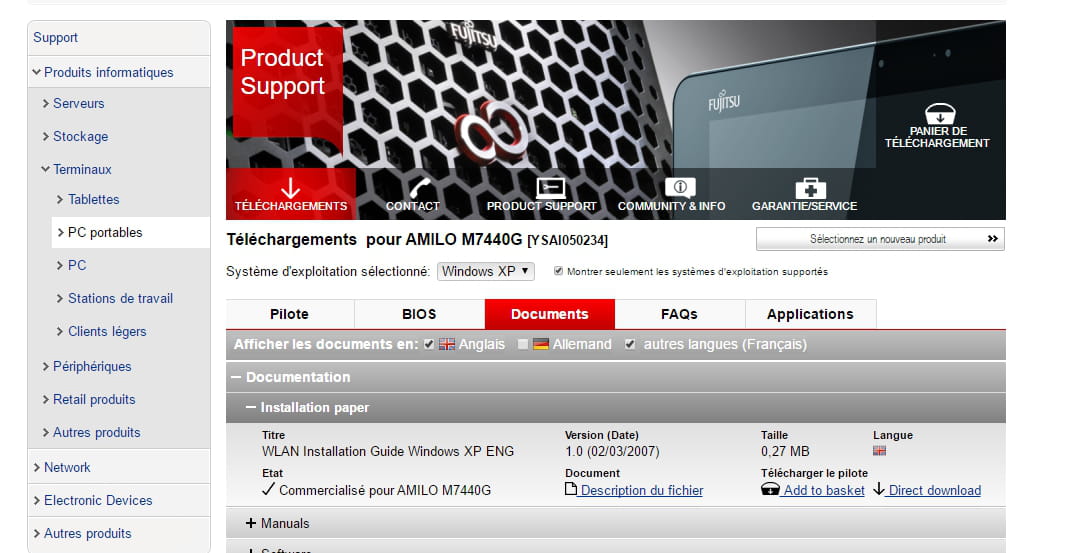Open the Support link in sidebar
The height and width of the screenshot is (553, 1084).
coord(55,37)
